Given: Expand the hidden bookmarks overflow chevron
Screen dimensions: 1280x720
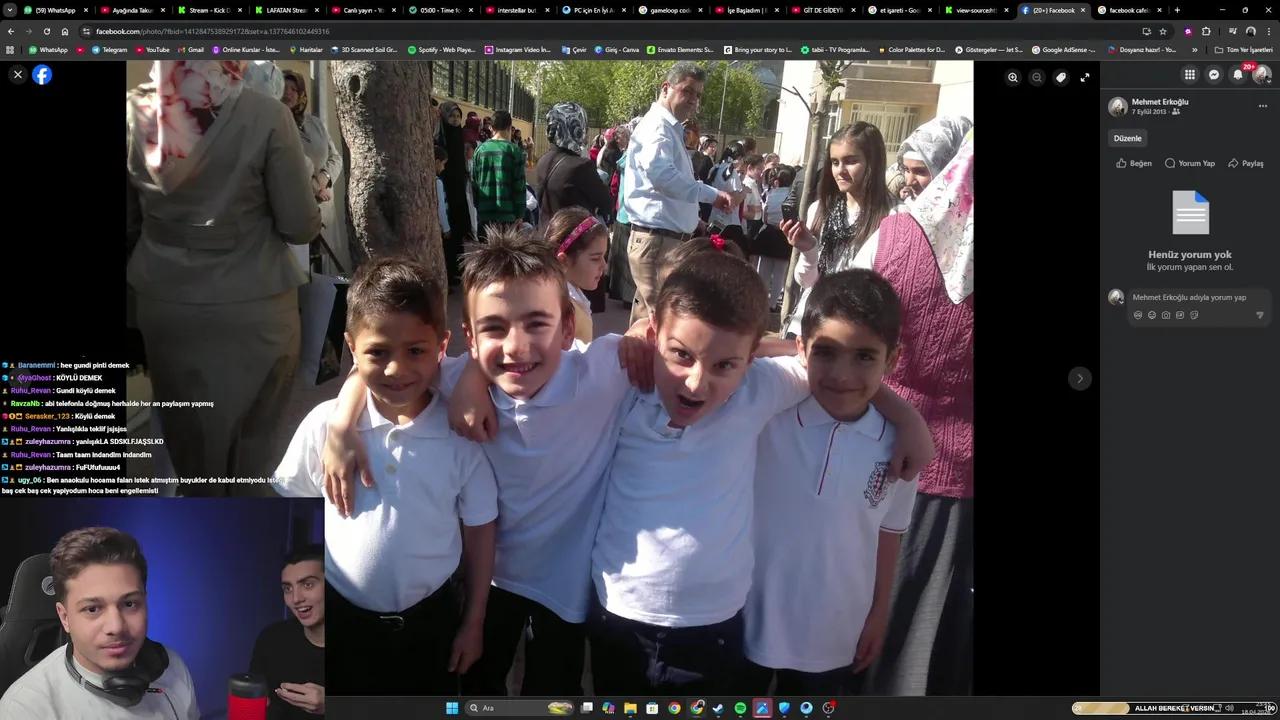Looking at the screenshot, I should [x=1194, y=48].
